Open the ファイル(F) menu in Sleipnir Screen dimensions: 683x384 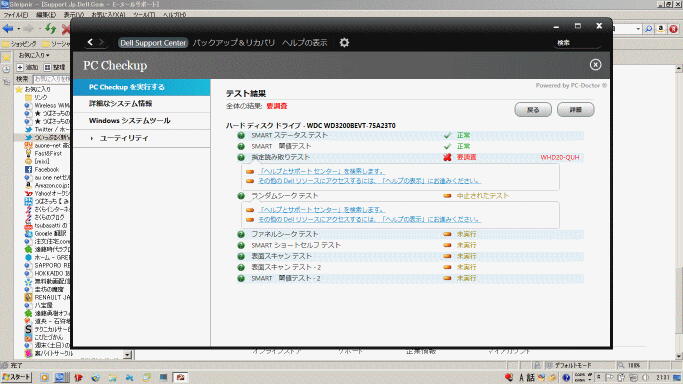click(x=16, y=15)
